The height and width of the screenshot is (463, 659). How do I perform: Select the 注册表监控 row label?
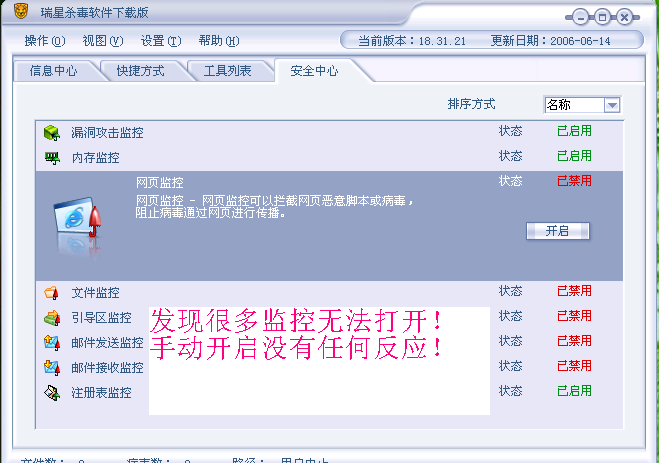[x=101, y=393]
